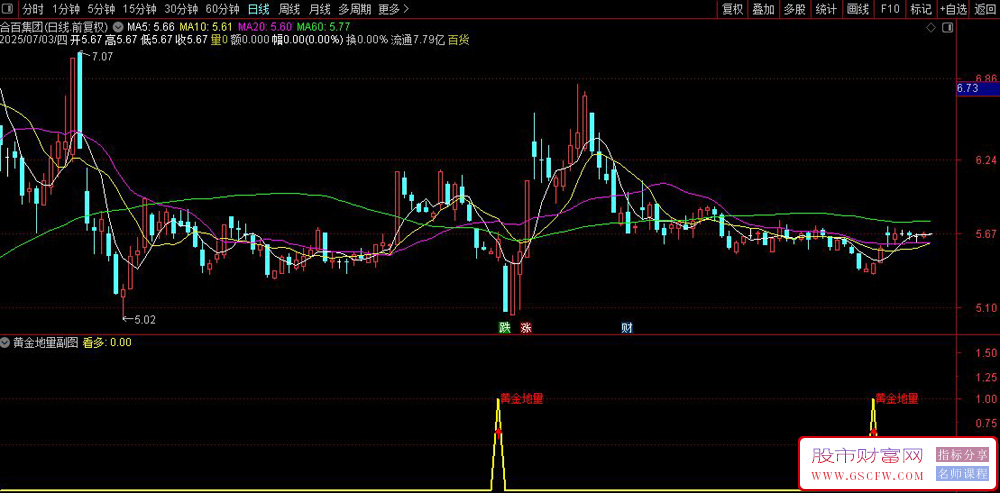
Task: Click the 看多: 0.00 indicator value
Action: click(x=107, y=342)
